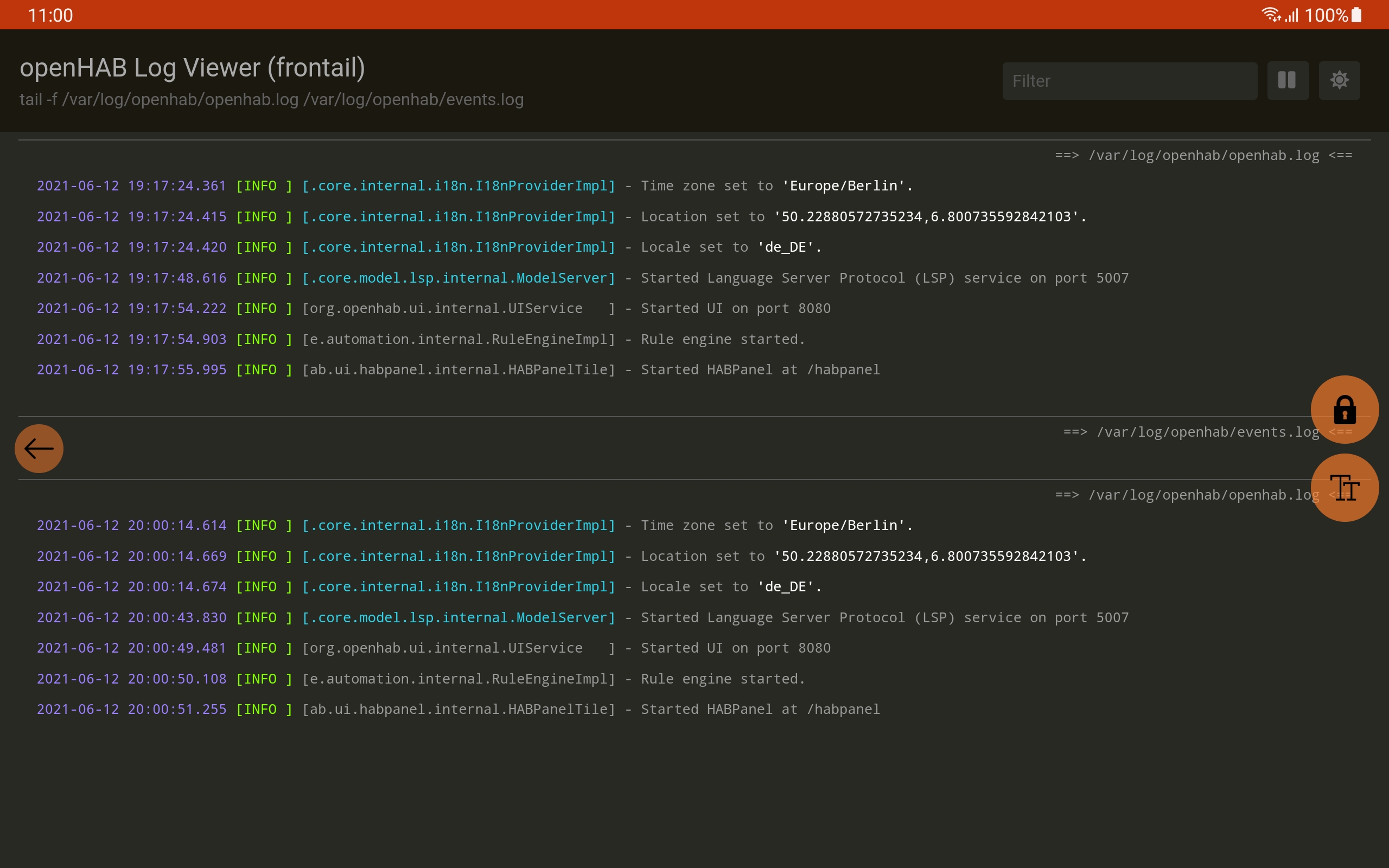The height and width of the screenshot is (868, 1389).
Task: Click the Filter input field
Action: point(1129,81)
